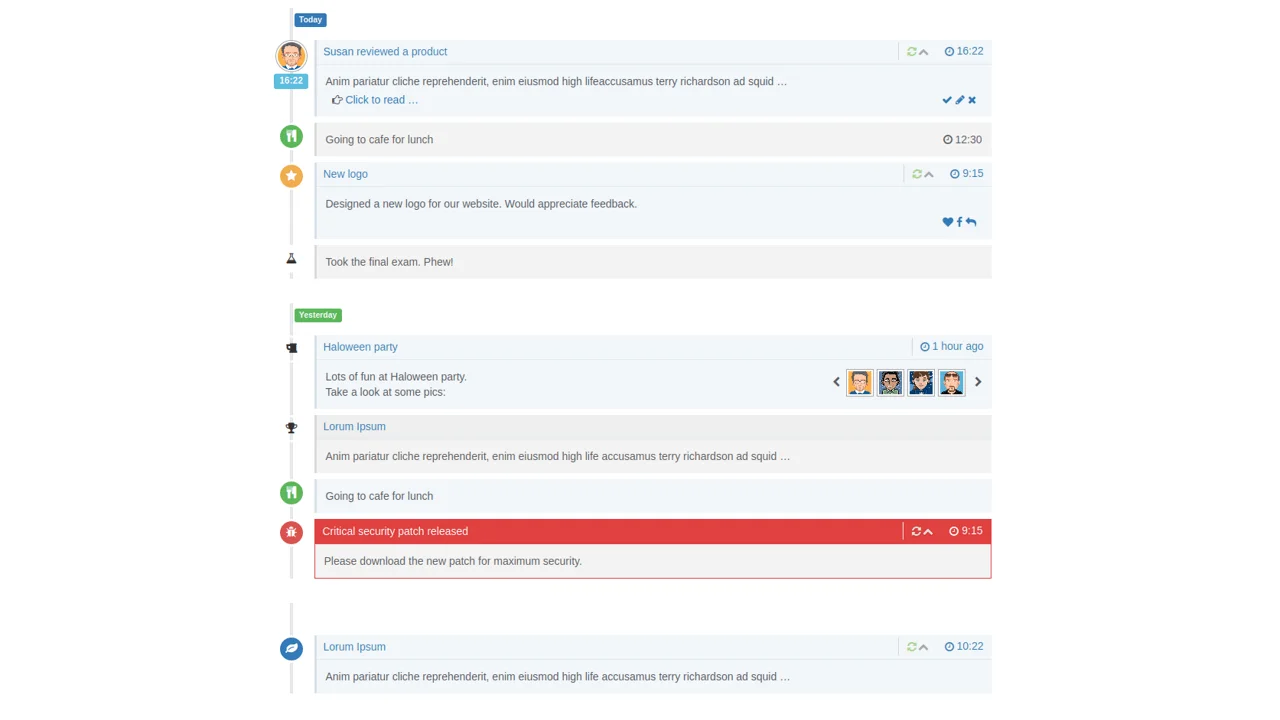Image resolution: width=1280 pixels, height=720 pixels.
Task: Collapse the New logo widget
Action: [929, 174]
